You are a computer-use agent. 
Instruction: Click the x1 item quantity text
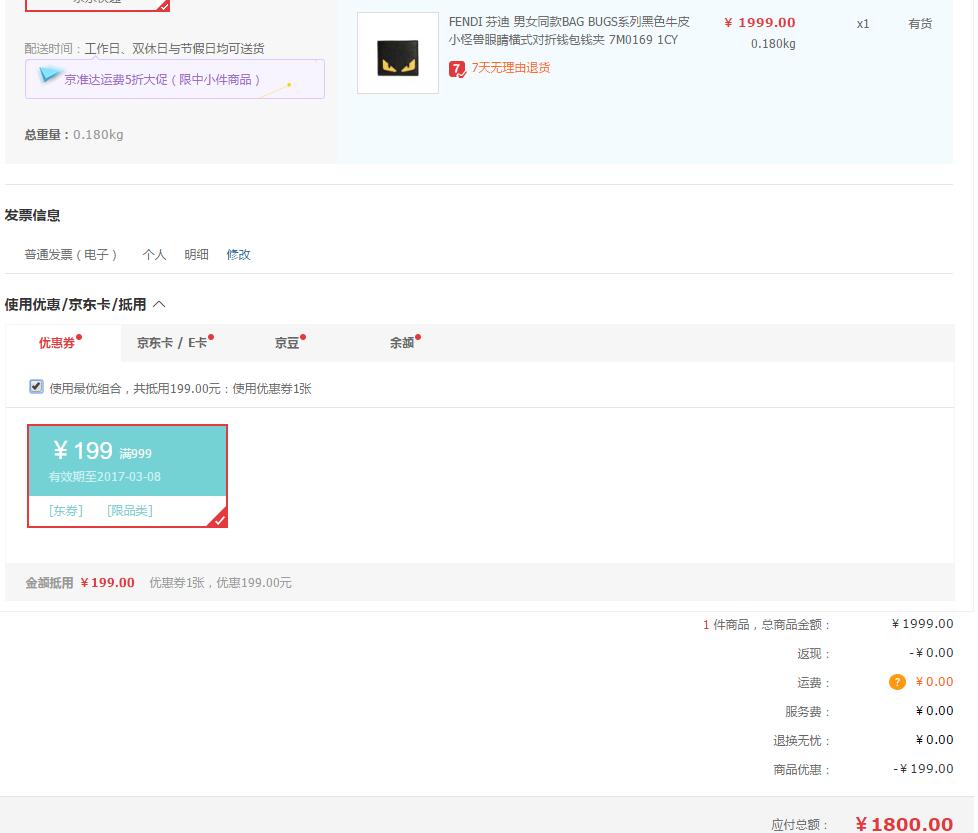pyautogui.click(x=863, y=24)
